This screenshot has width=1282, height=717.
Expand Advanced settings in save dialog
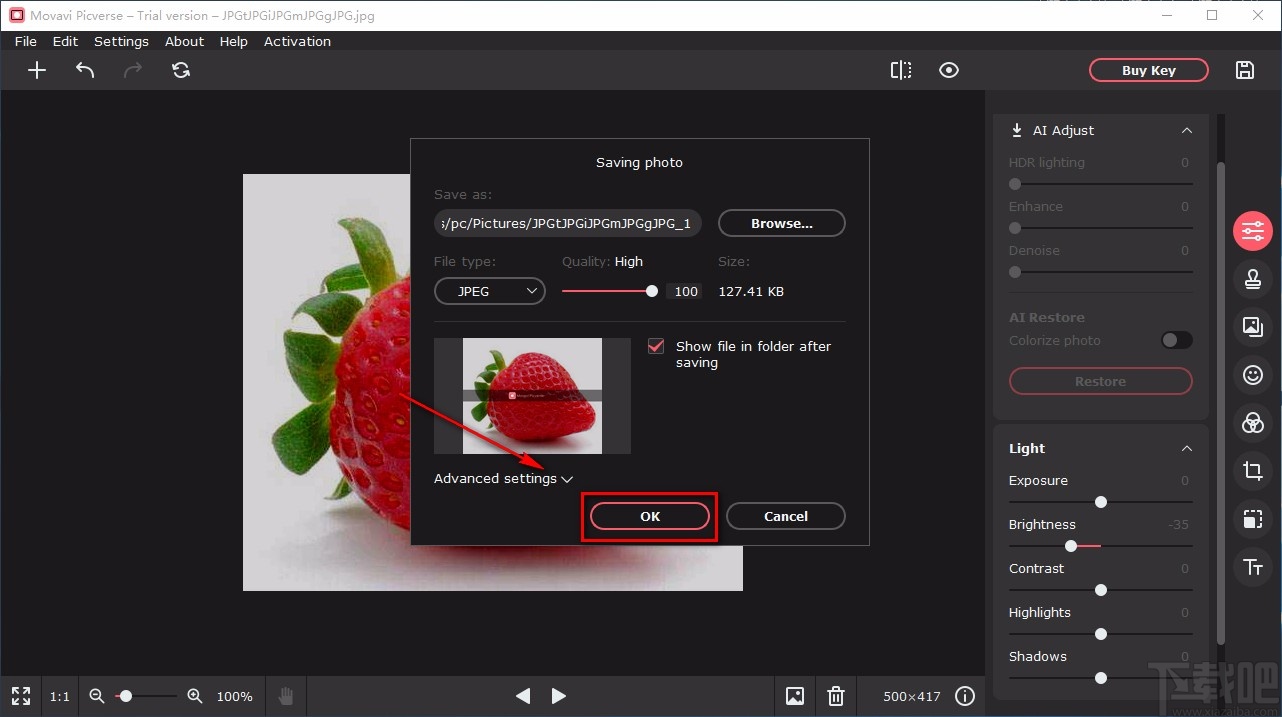pos(503,479)
